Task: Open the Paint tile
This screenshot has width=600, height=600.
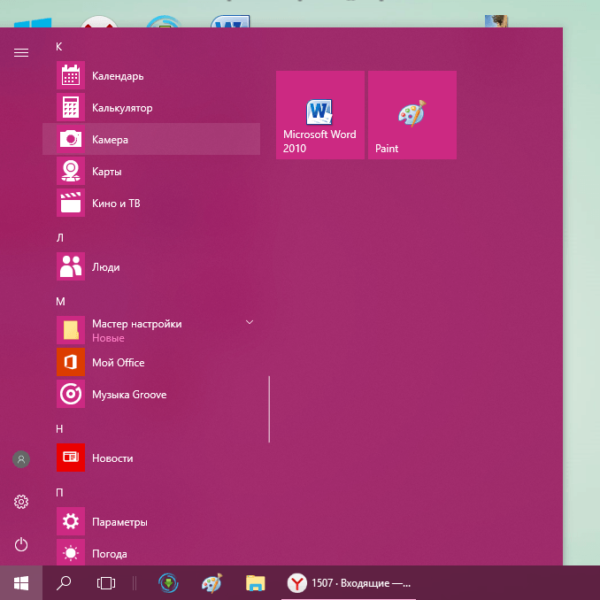Action: coord(412,115)
